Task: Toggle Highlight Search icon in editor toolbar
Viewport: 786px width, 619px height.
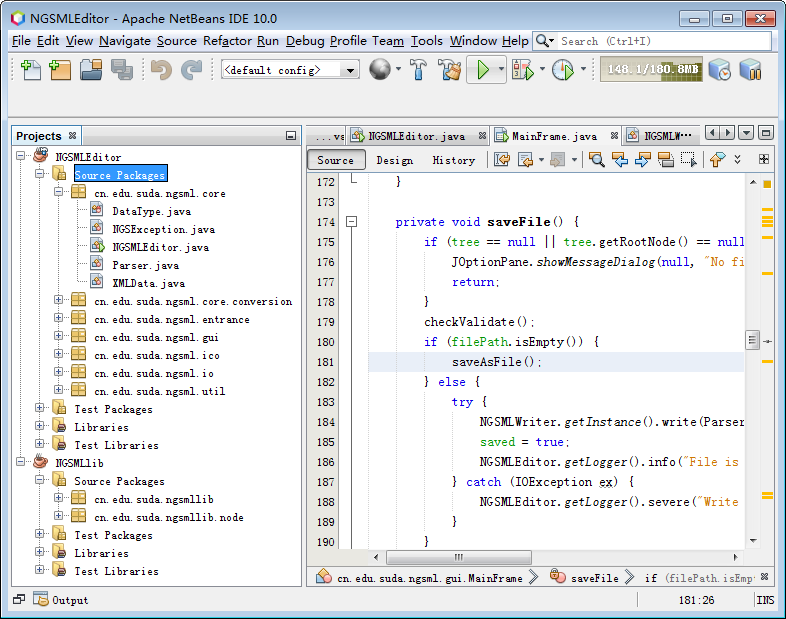Action: [x=666, y=160]
